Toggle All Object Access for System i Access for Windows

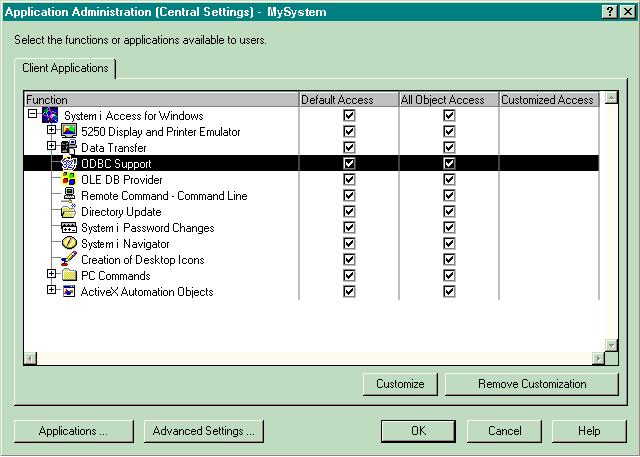(449, 115)
